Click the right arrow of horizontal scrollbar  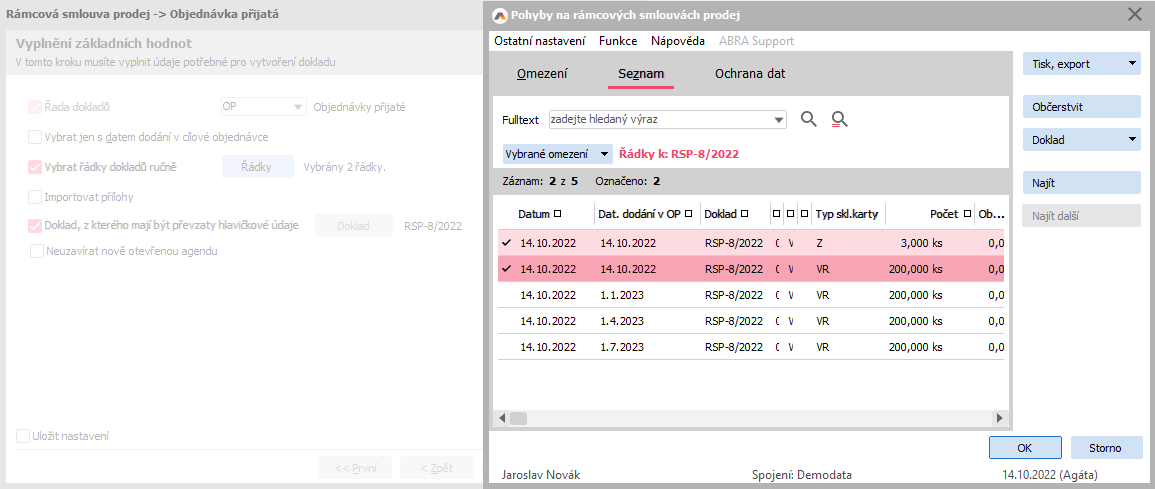pos(998,418)
